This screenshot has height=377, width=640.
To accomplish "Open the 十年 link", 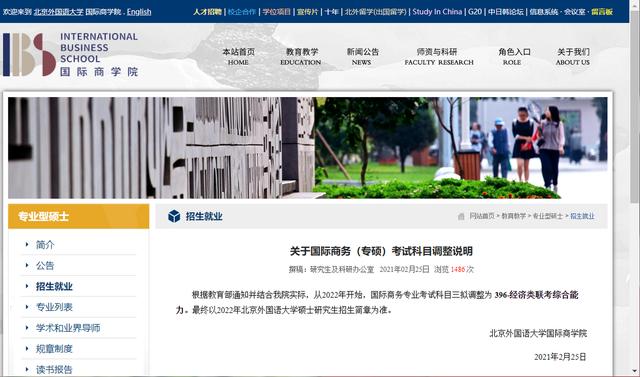I will pos(331,12).
